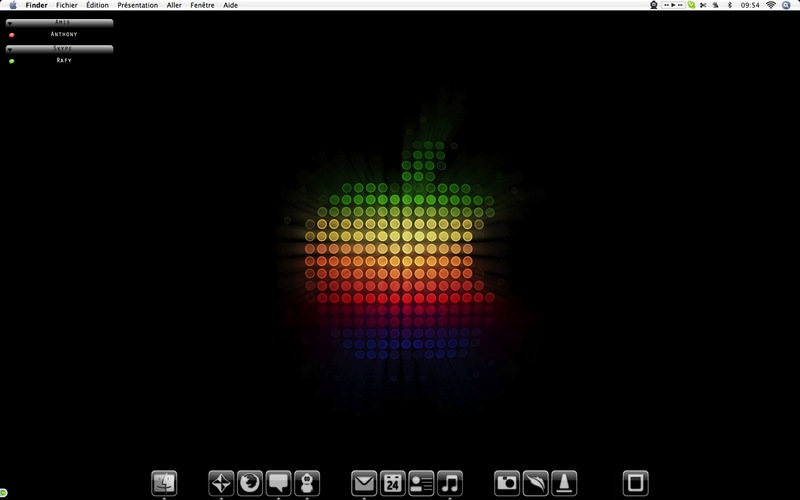Open the green Skype-style menu bar icon
The height and width of the screenshot is (500, 800).
point(691,5)
